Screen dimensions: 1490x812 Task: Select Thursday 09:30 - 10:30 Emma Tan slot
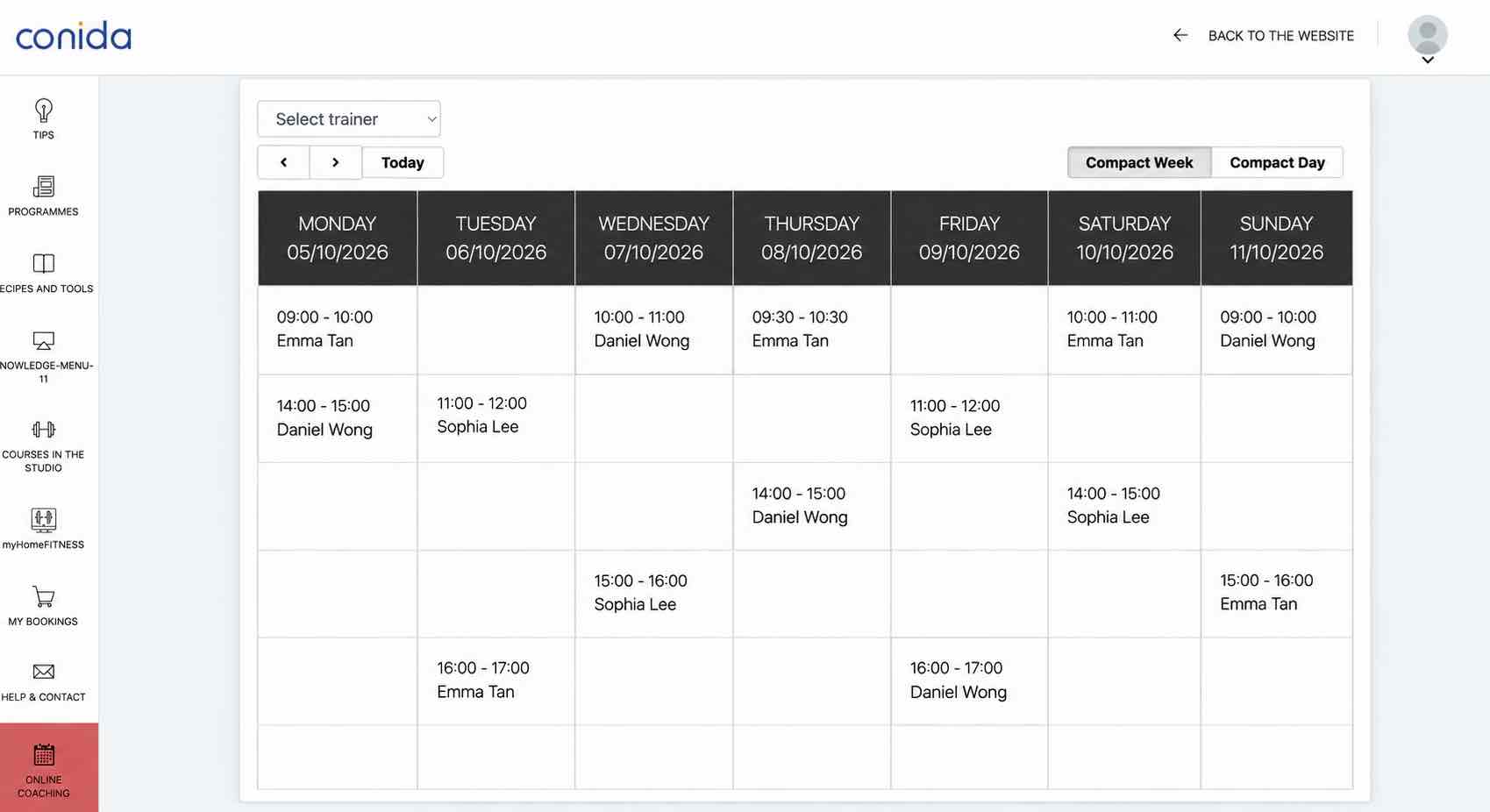tap(812, 330)
